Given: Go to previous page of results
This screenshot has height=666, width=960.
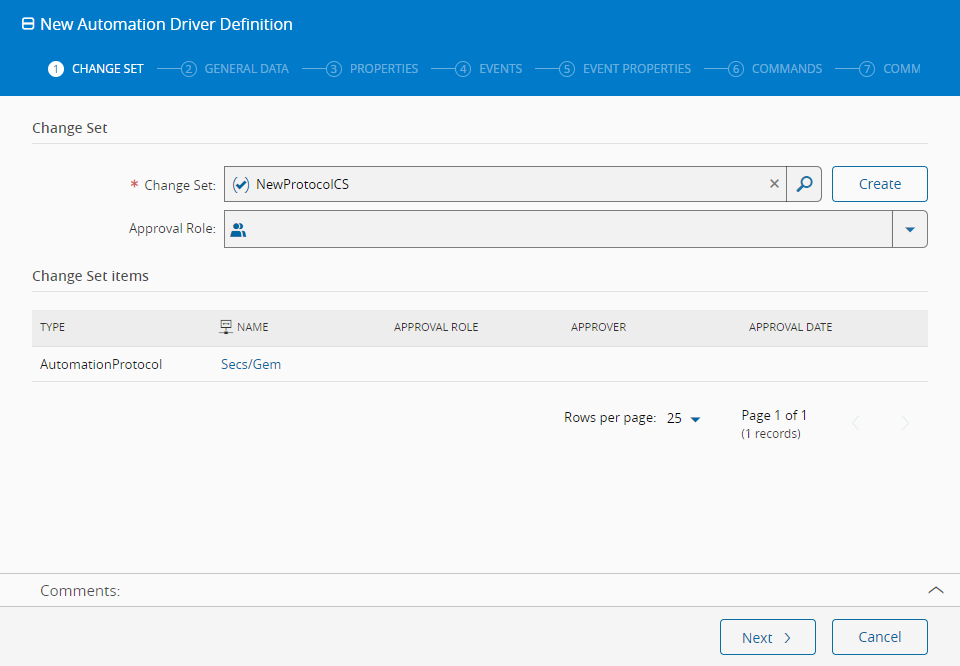Looking at the screenshot, I should tap(855, 424).
